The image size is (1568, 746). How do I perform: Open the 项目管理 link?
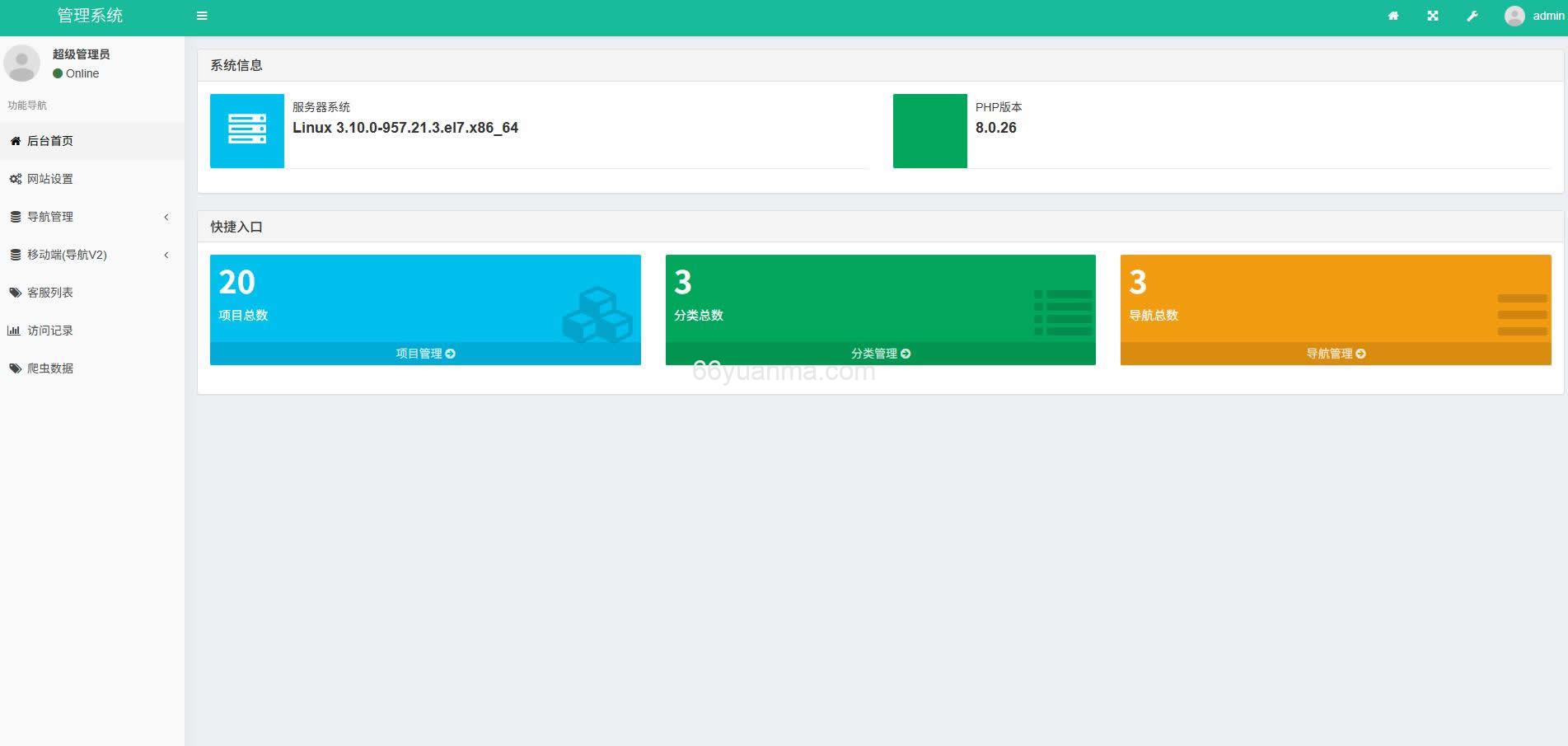click(x=425, y=354)
